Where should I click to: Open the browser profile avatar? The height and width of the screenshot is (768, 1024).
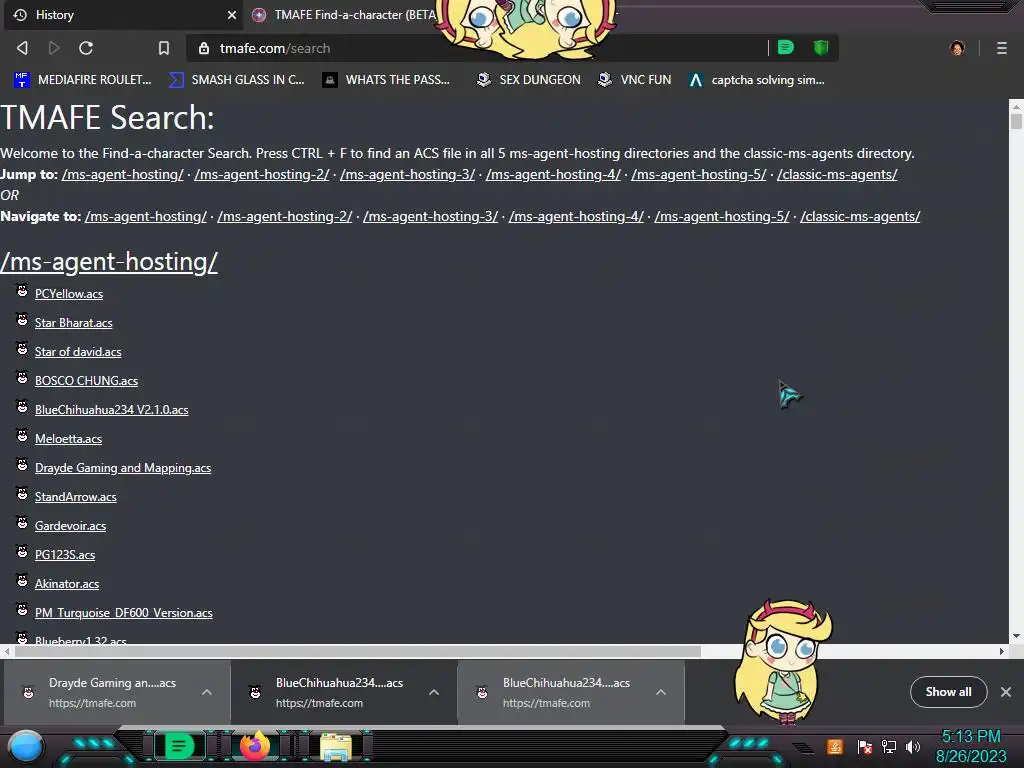tap(957, 48)
